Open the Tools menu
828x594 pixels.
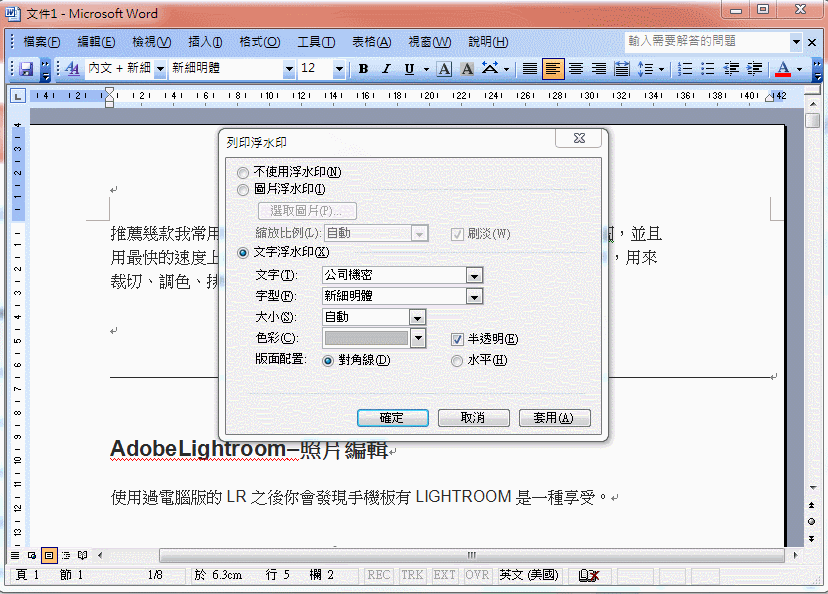316,42
